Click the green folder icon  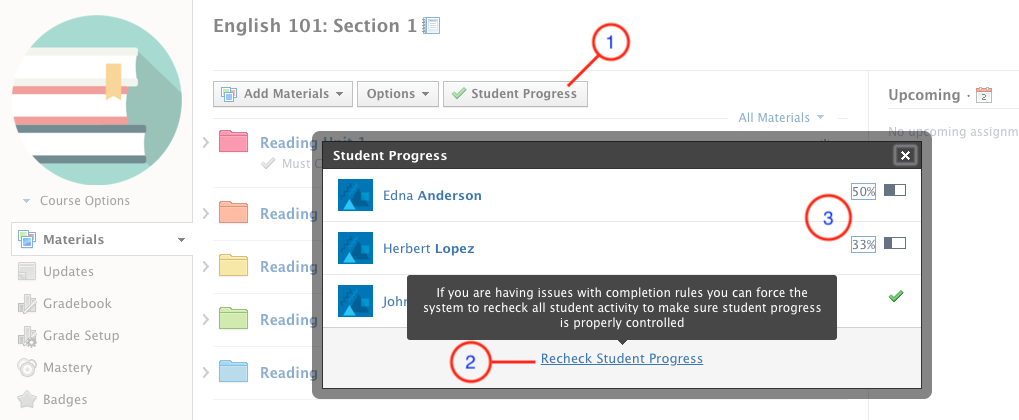click(233, 319)
